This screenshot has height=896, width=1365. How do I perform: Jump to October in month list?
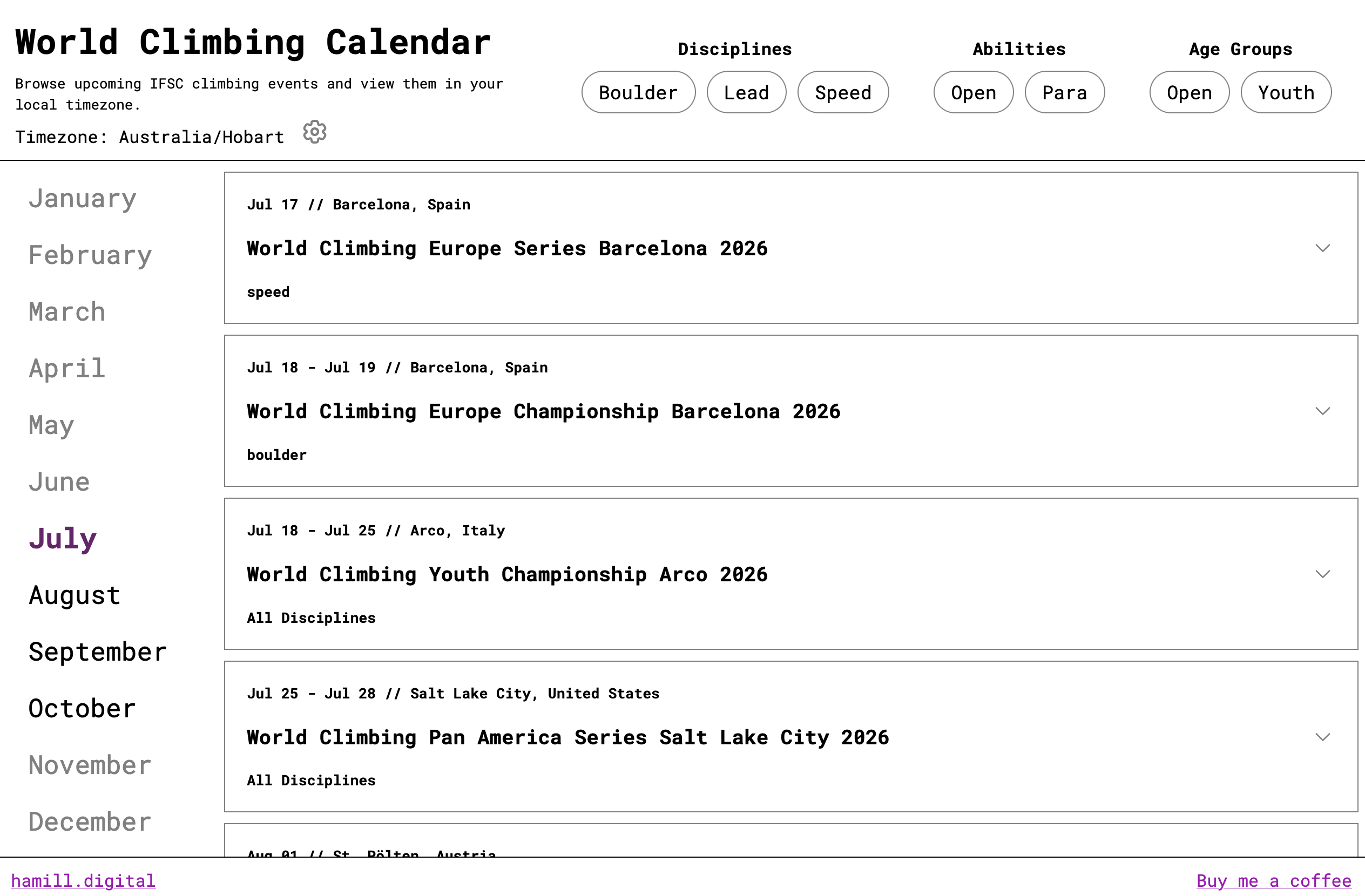(82, 709)
